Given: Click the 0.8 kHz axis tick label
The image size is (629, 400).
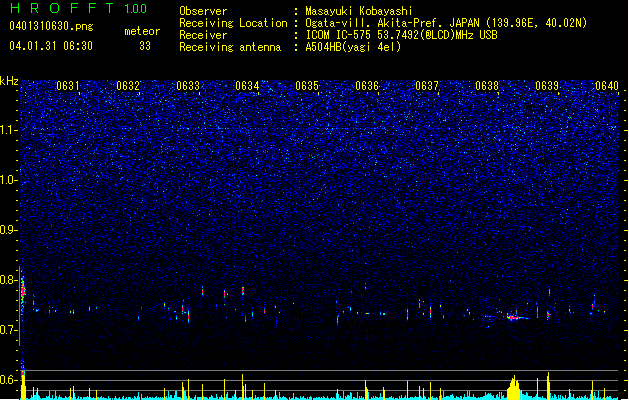Looking at the screenshot, I should point(7,280).
